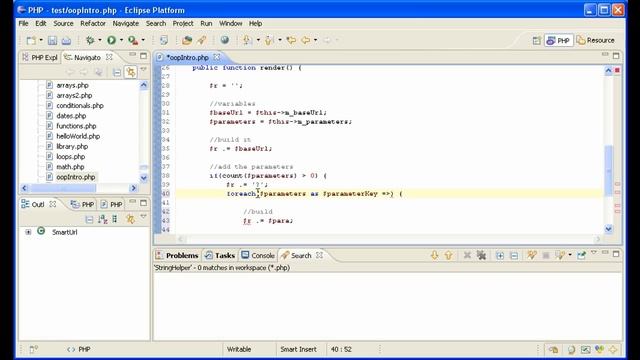Sort Outline entries alphabetically

tap(102, 220)
